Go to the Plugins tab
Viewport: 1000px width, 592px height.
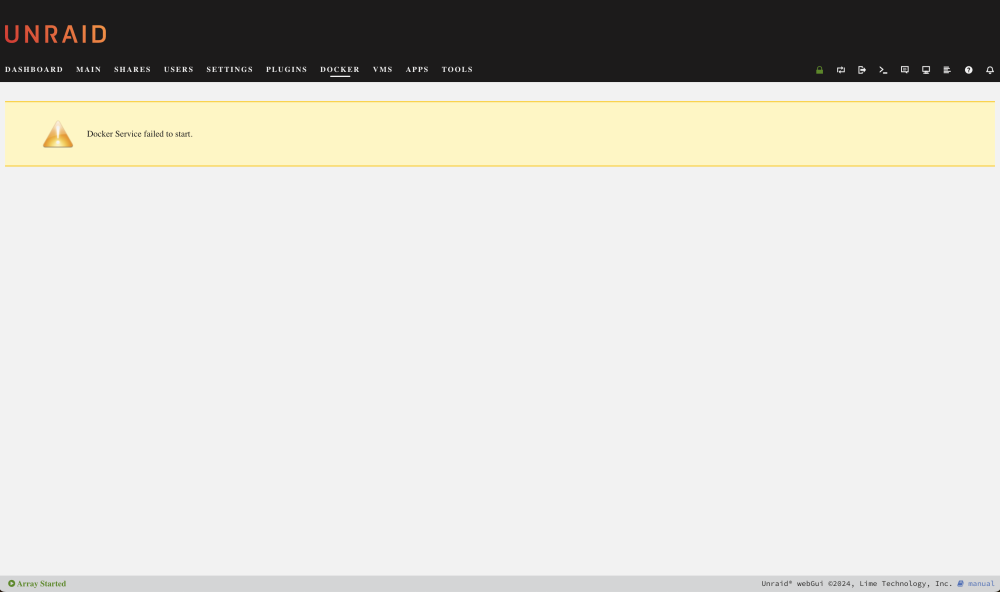point(286,70)
